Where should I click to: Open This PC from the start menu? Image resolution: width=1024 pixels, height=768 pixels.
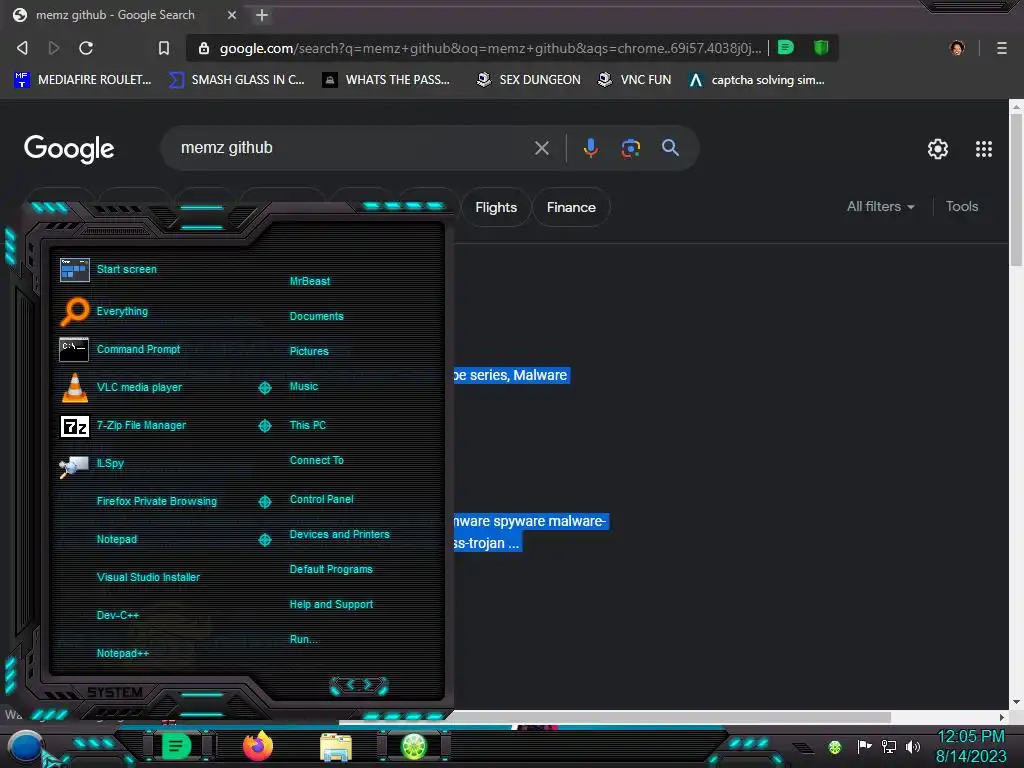point(308,425)
